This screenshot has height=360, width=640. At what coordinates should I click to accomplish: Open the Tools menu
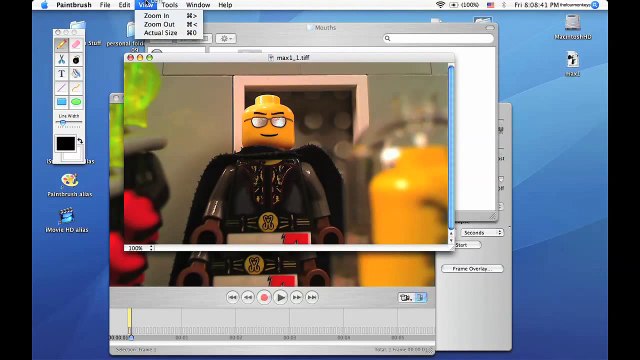coord(169,5)
